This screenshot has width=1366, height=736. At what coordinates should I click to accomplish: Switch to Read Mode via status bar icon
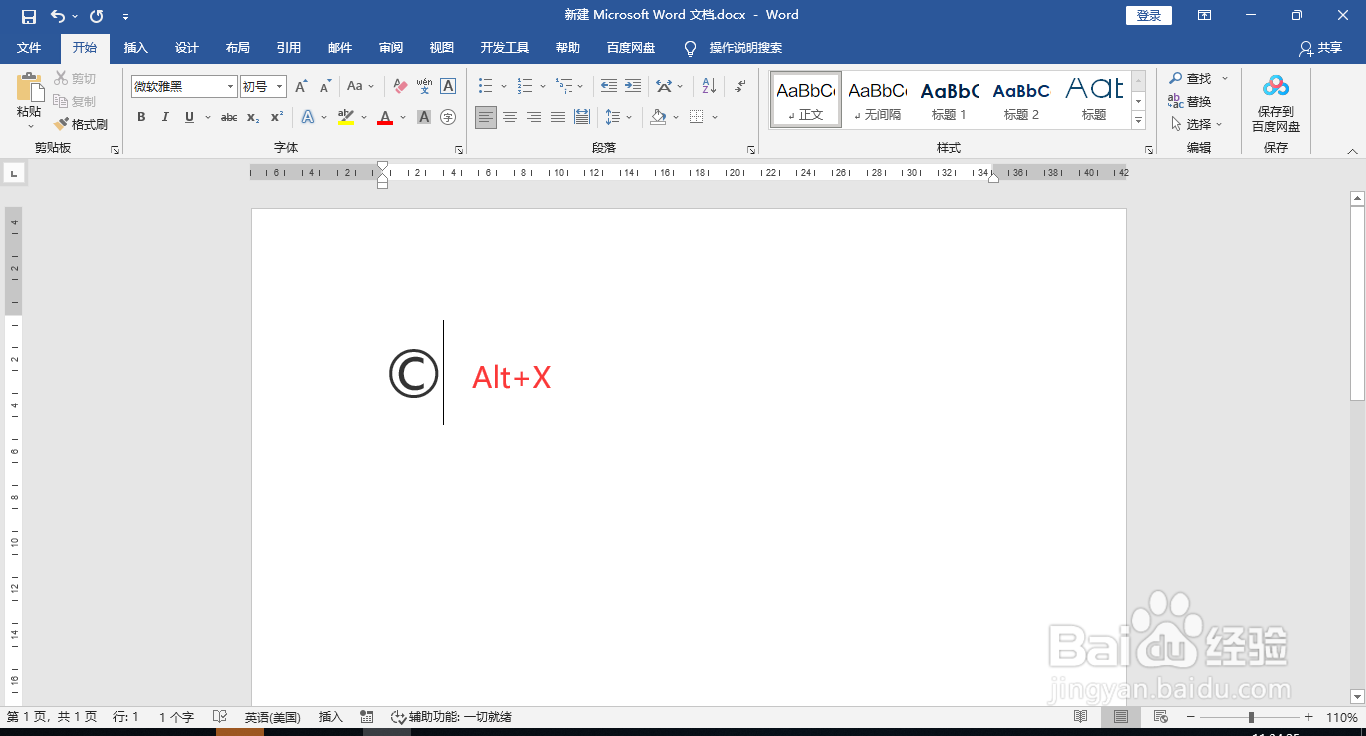[1081, 717]
